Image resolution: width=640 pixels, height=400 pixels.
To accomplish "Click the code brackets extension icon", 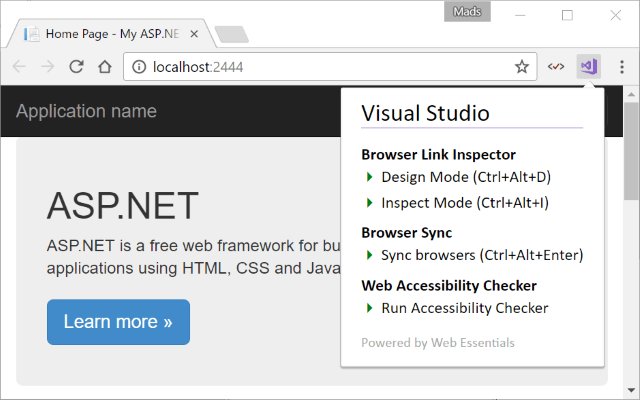I will click(x=556, y=67).
